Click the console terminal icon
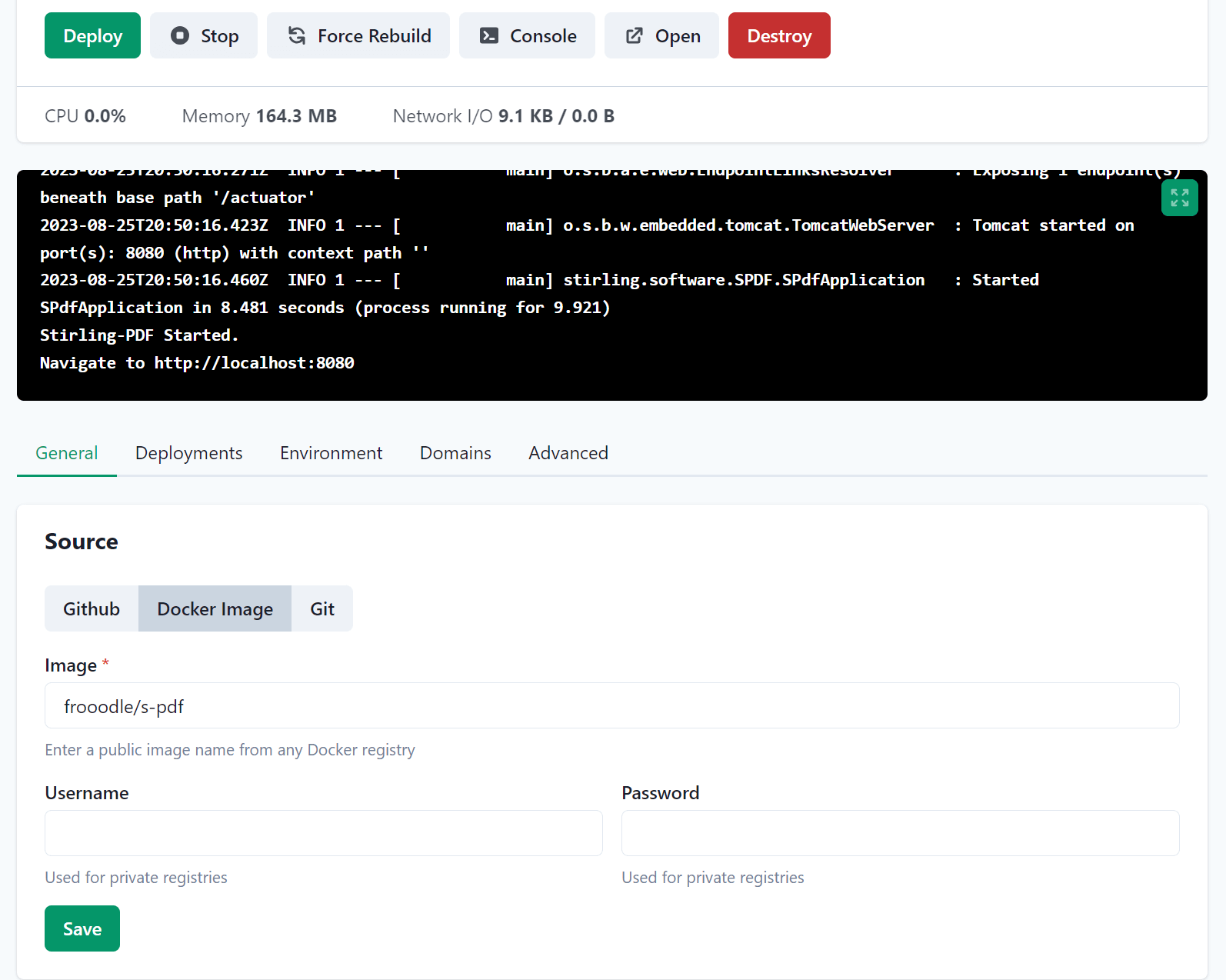 [x=489, y=35]
